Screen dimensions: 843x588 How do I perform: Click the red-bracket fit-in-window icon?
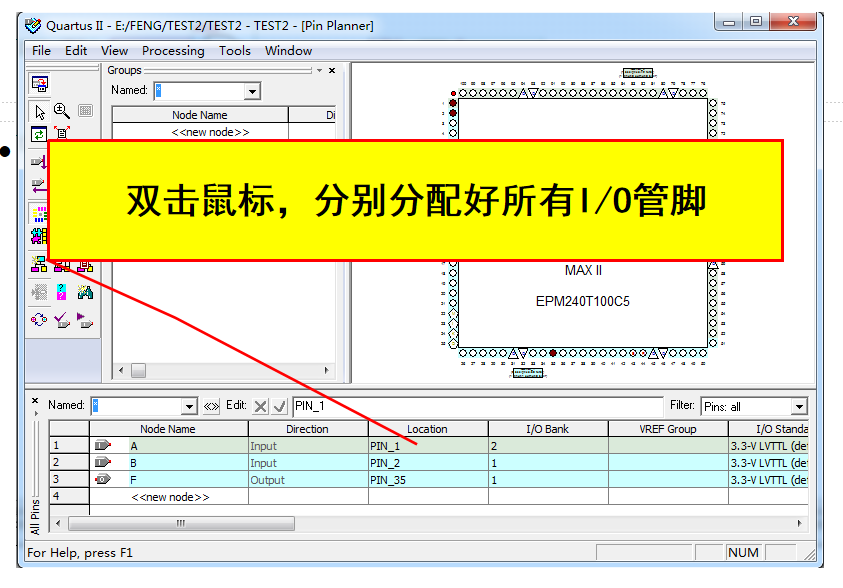click(62, 133)
